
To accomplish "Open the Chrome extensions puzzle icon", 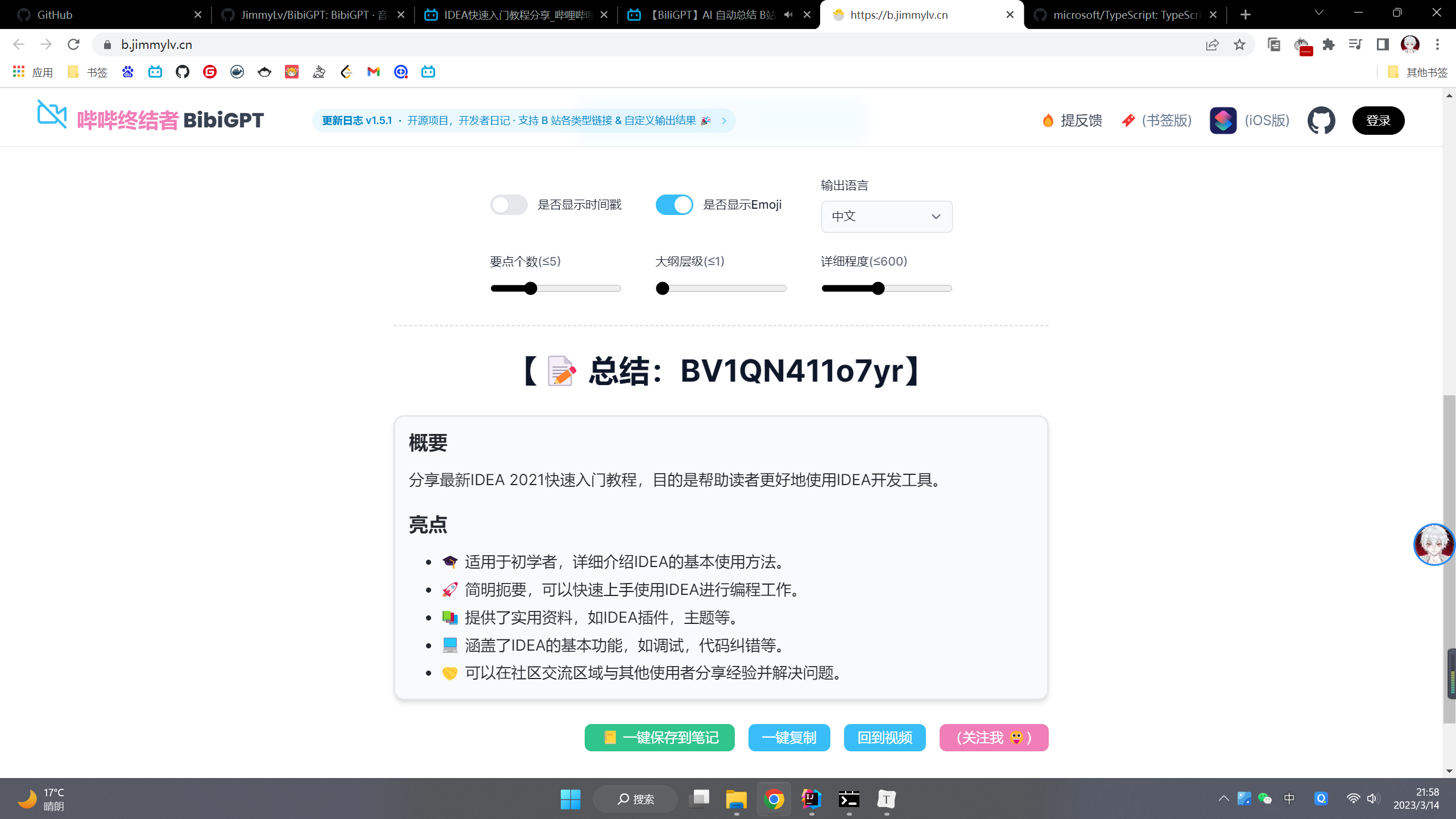I will [x=1329, y=44].
